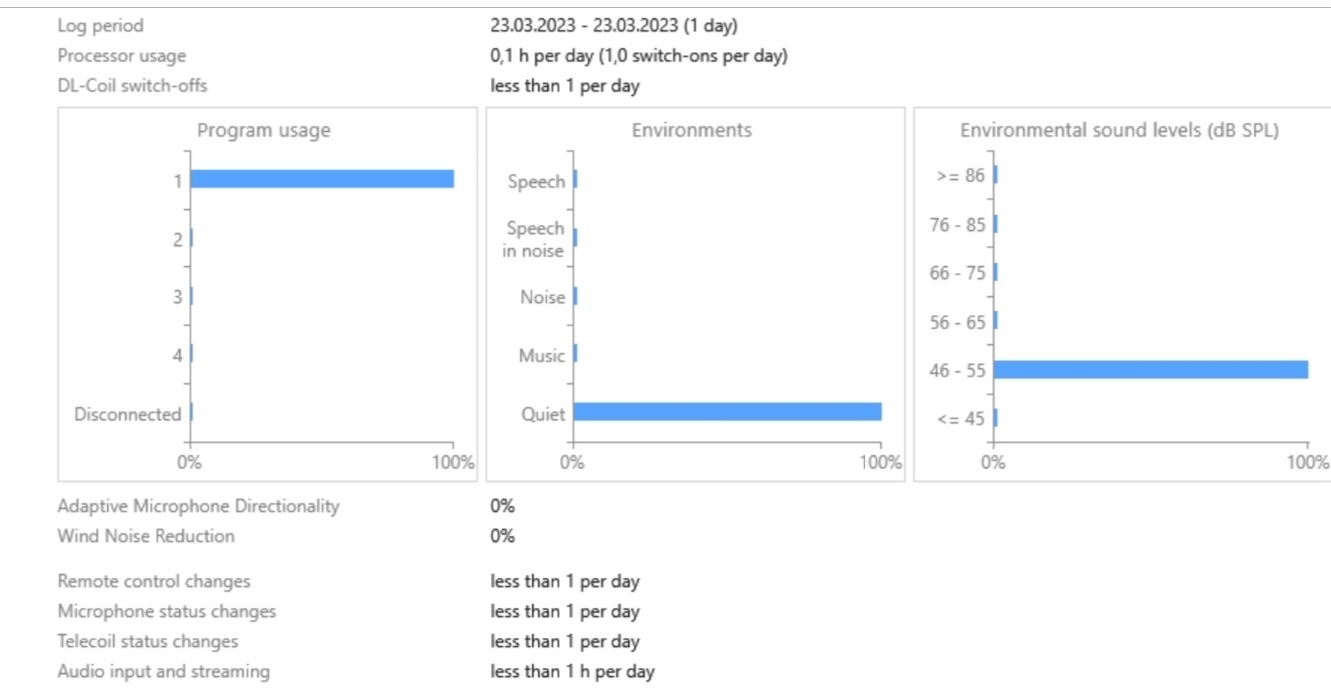Select the Log period date range text
This screenshot has width=1331, height=692.
(x=613, y=26)
